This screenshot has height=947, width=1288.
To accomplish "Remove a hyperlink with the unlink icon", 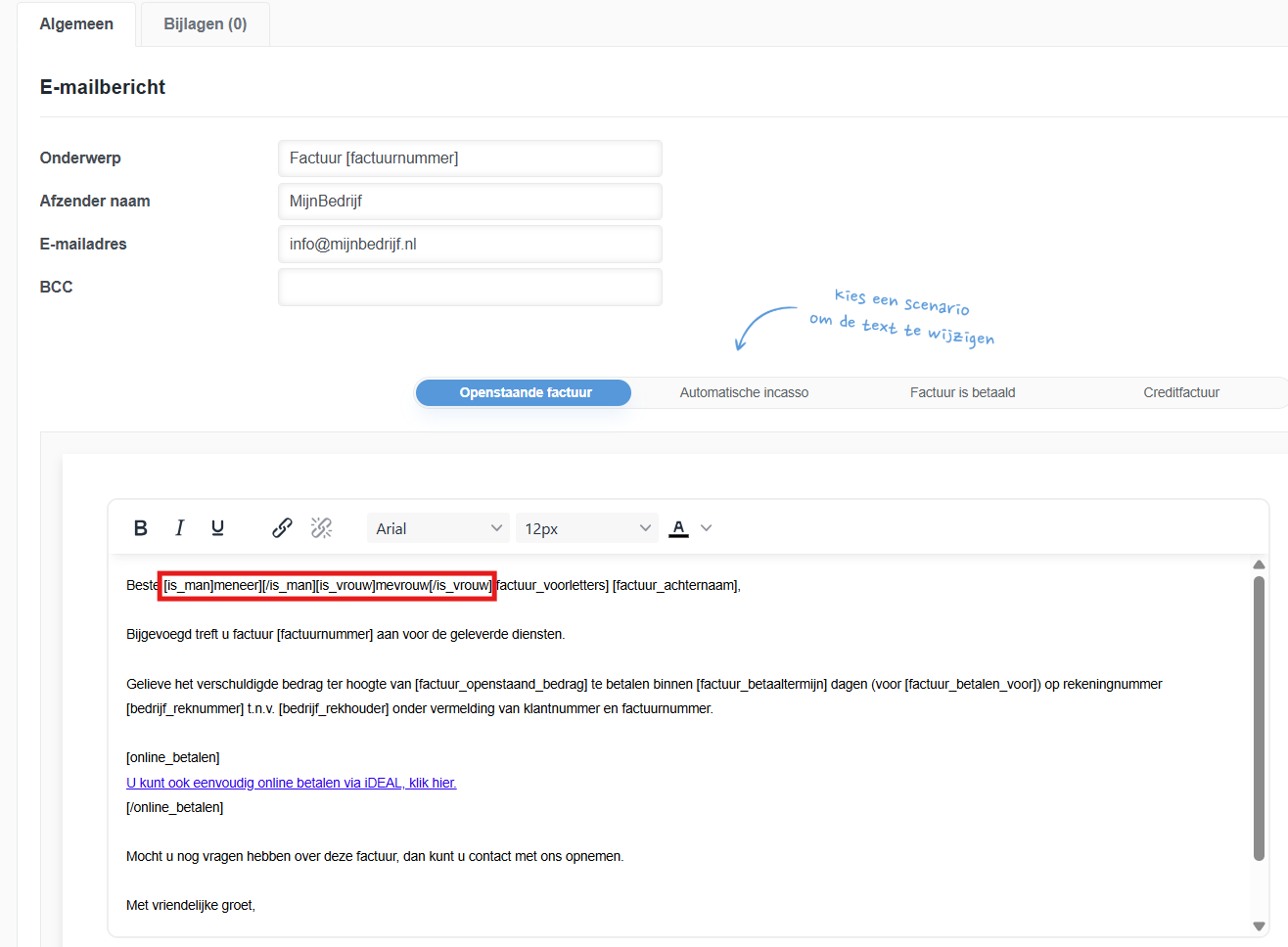I will tap(321, 527).
